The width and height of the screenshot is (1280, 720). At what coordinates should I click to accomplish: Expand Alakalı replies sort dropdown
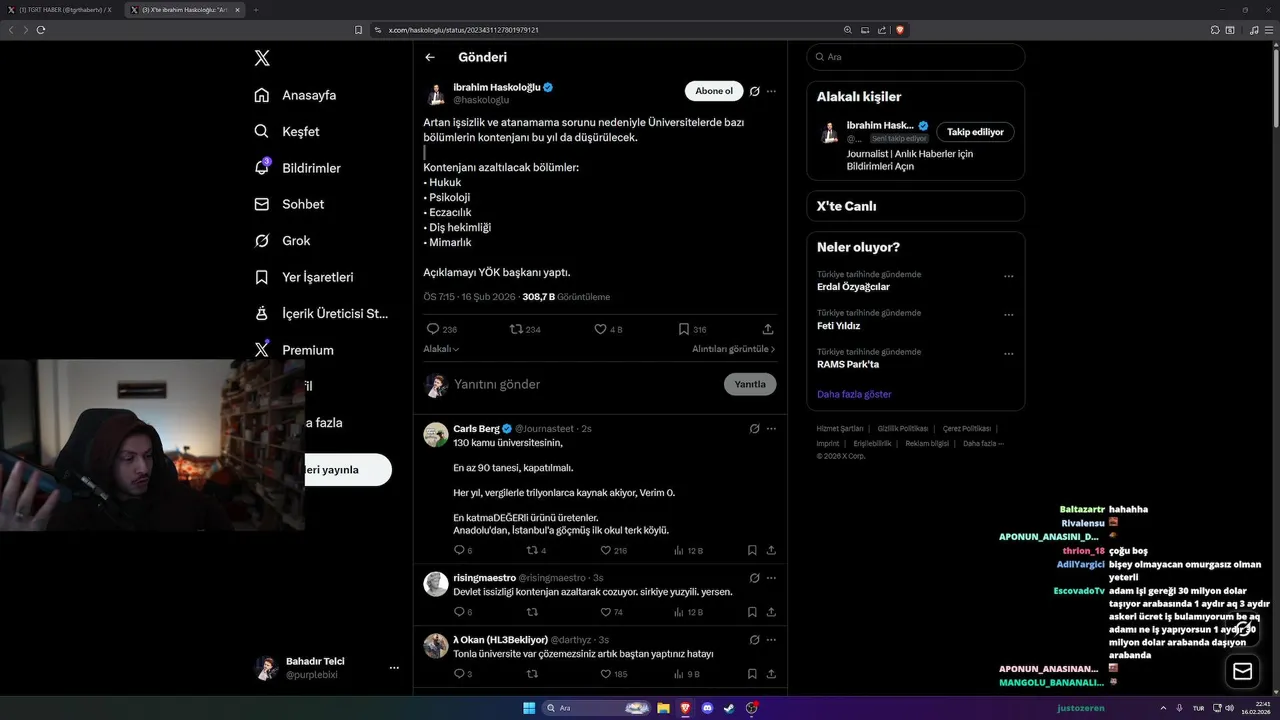[x=441, y=349]
